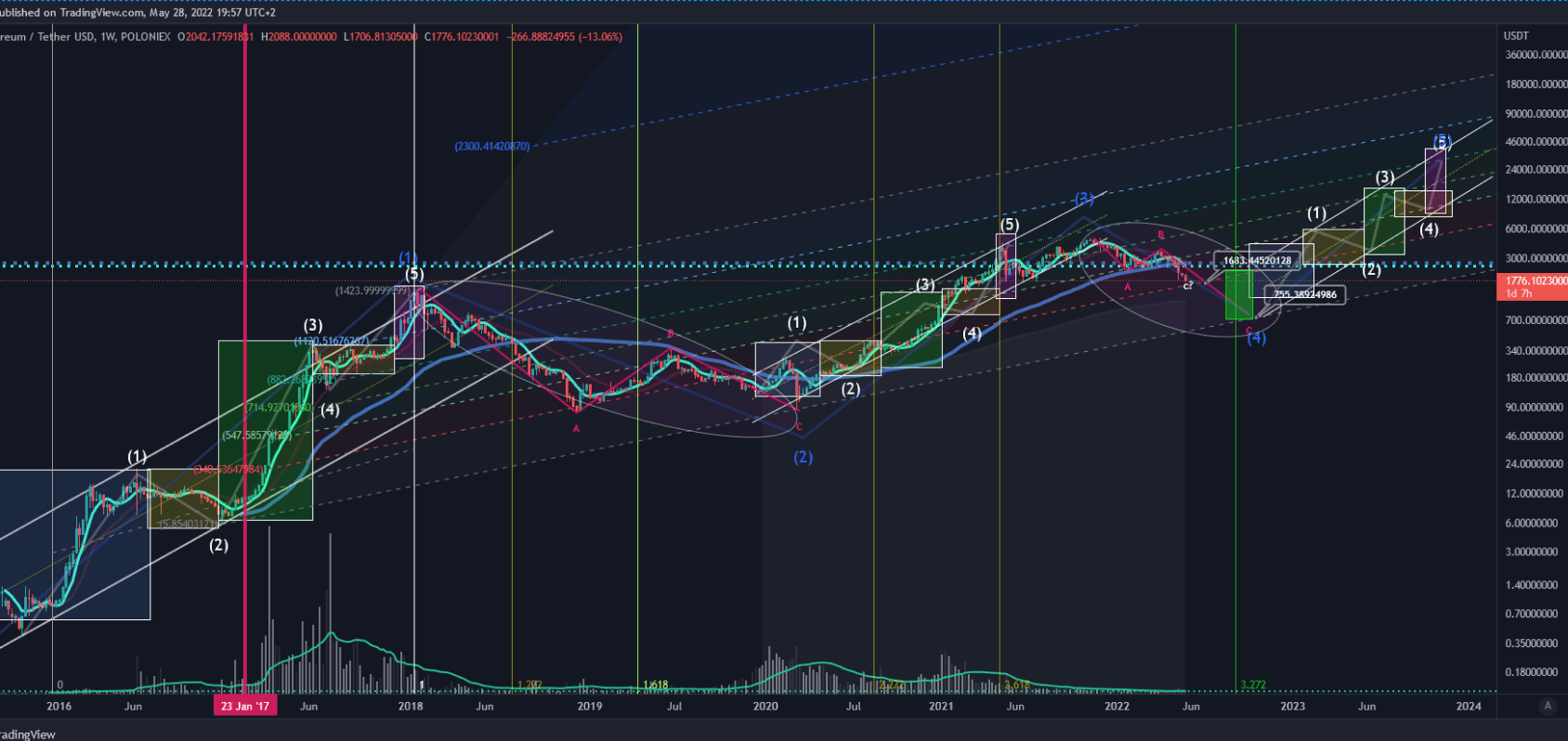Image resolution: width=1568 pixels, height=741 pixels.
Task: Click the 2016 label on time axis
Action: click(x=59, y=707)
